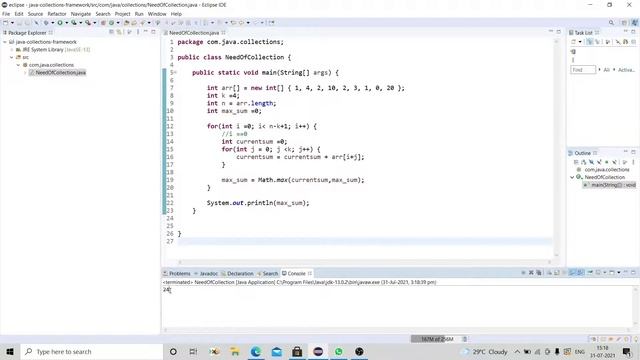
Task: Switch to the Problems tab
Action: pyautogui.click(x=177, y=273)
